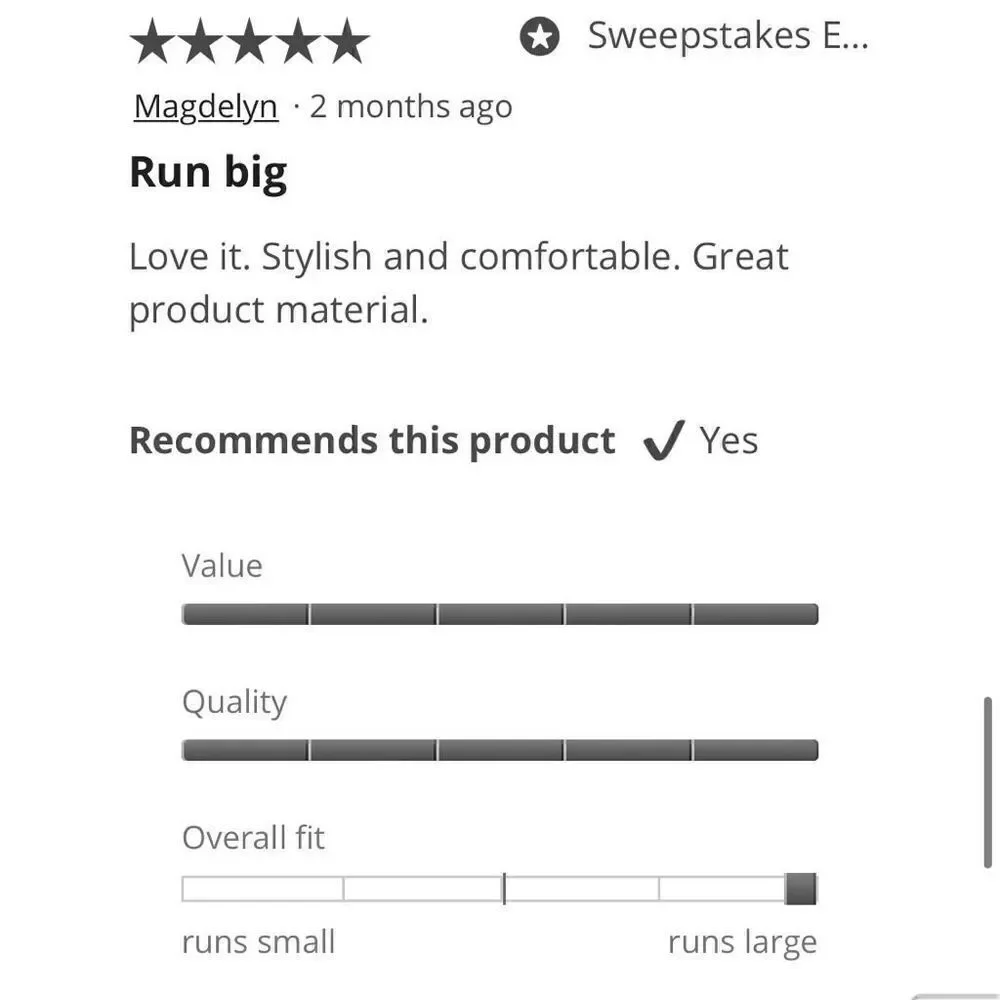Image resolution: width=1000 pixels, height=1000 pixels.
Task: Click the Overall fit slider handle
Action: [x=801, y=889]
